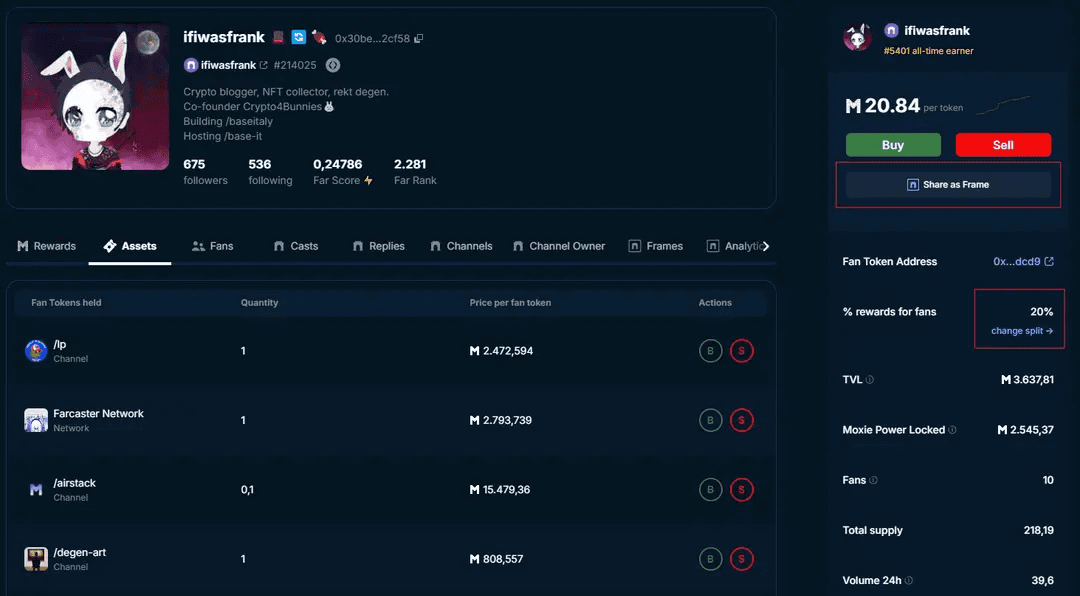The width and height of the screenshot is (1080, 596).
Task: Click the /degen-art price 808,557
Action: point(497,559)
